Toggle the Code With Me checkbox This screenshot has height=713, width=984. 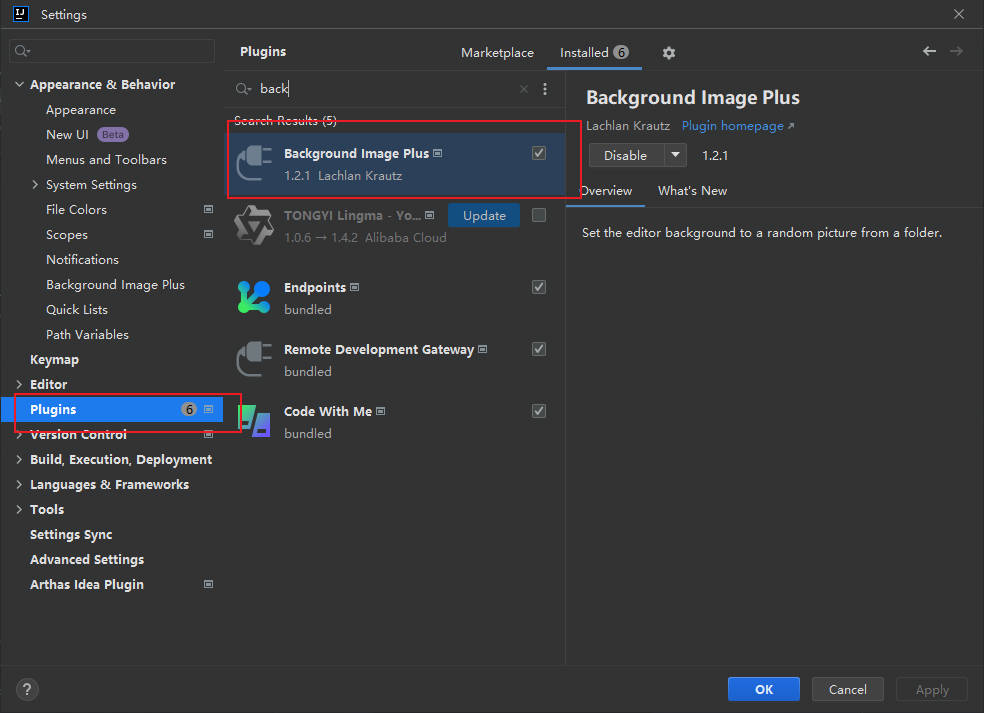(538, 411)
